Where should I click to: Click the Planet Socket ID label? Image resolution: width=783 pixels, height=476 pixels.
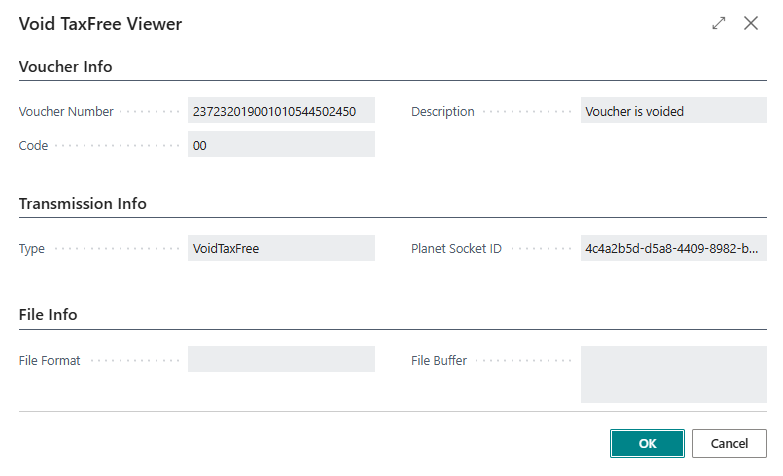pos(456,249)
